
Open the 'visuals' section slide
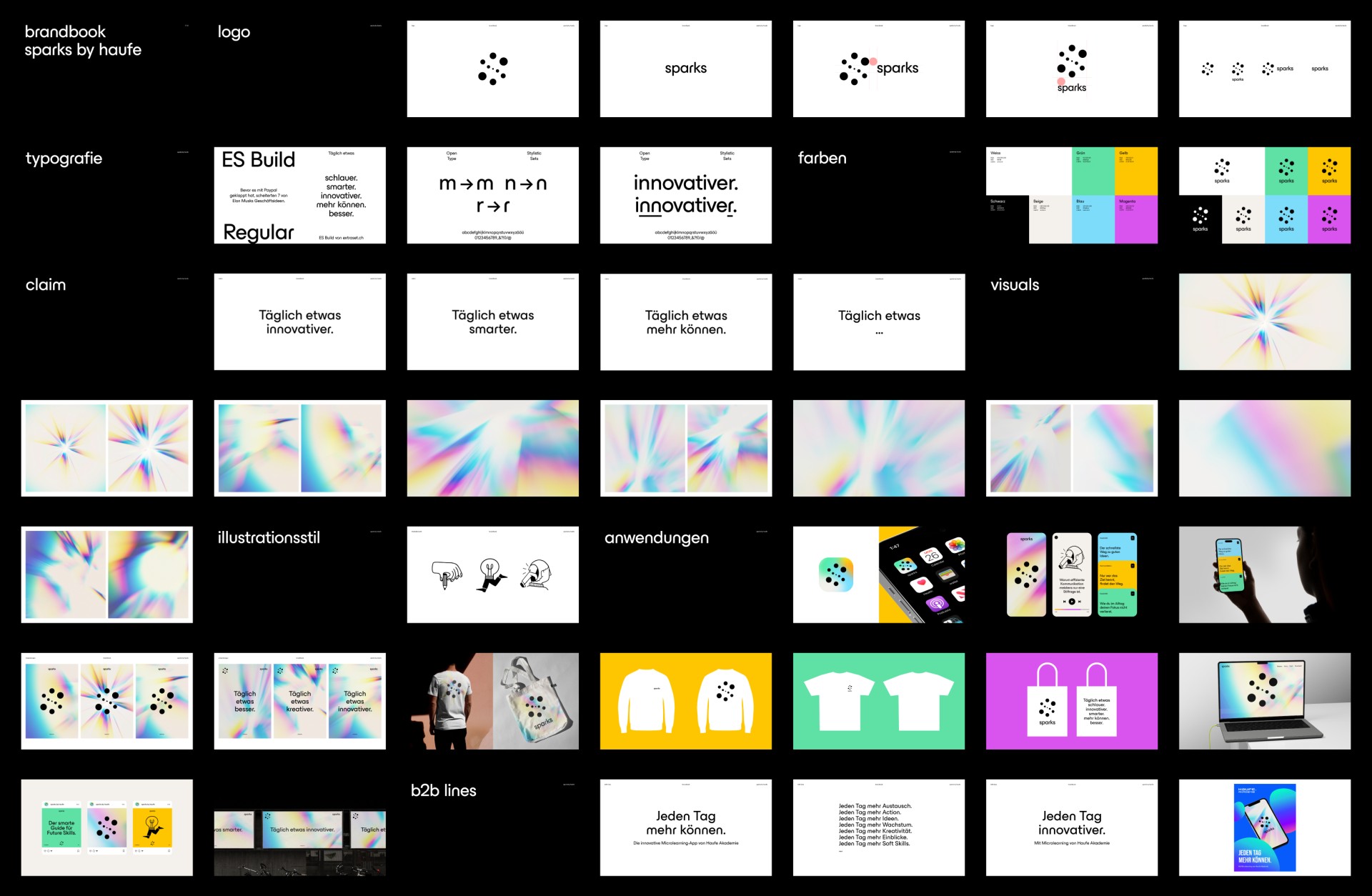click(1072, 322)
